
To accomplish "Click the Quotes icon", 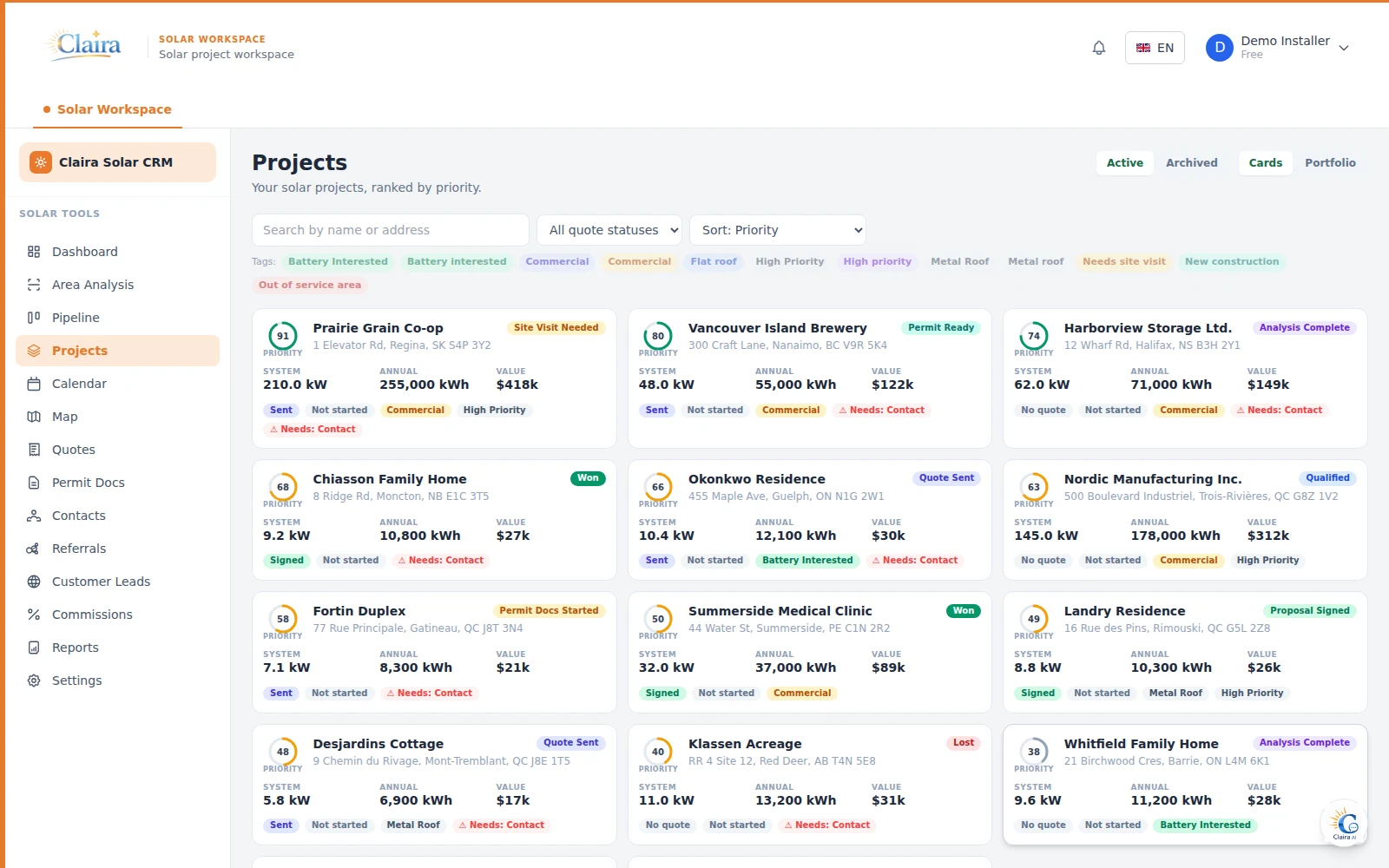I will (x=34, y=450).
